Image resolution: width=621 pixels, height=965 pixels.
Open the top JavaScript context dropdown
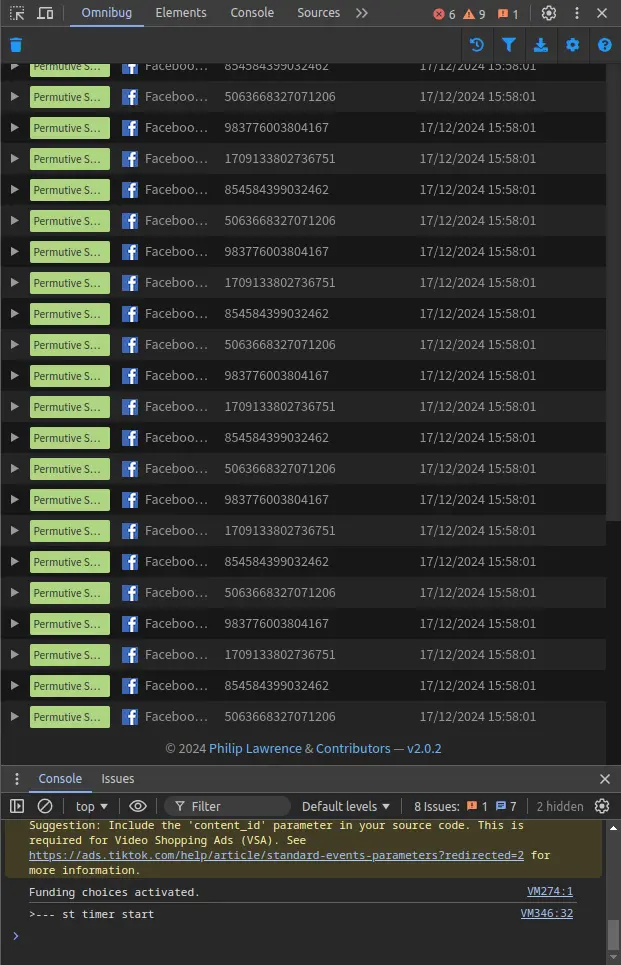click(92, 806)
